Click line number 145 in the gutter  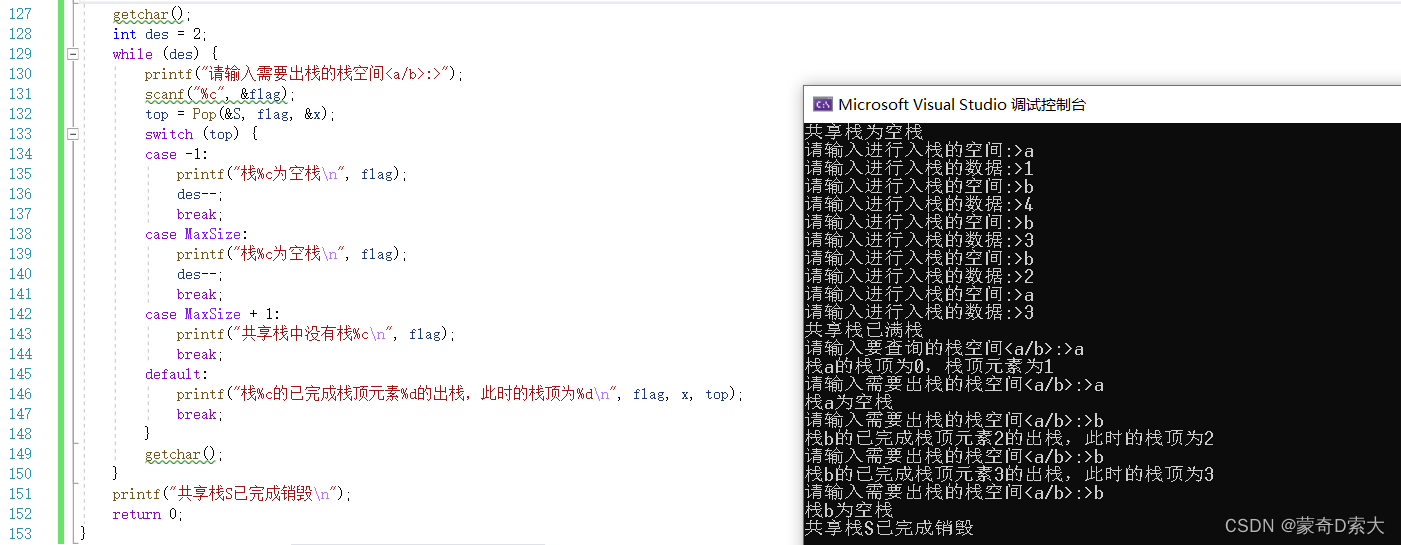pos(20,374)
